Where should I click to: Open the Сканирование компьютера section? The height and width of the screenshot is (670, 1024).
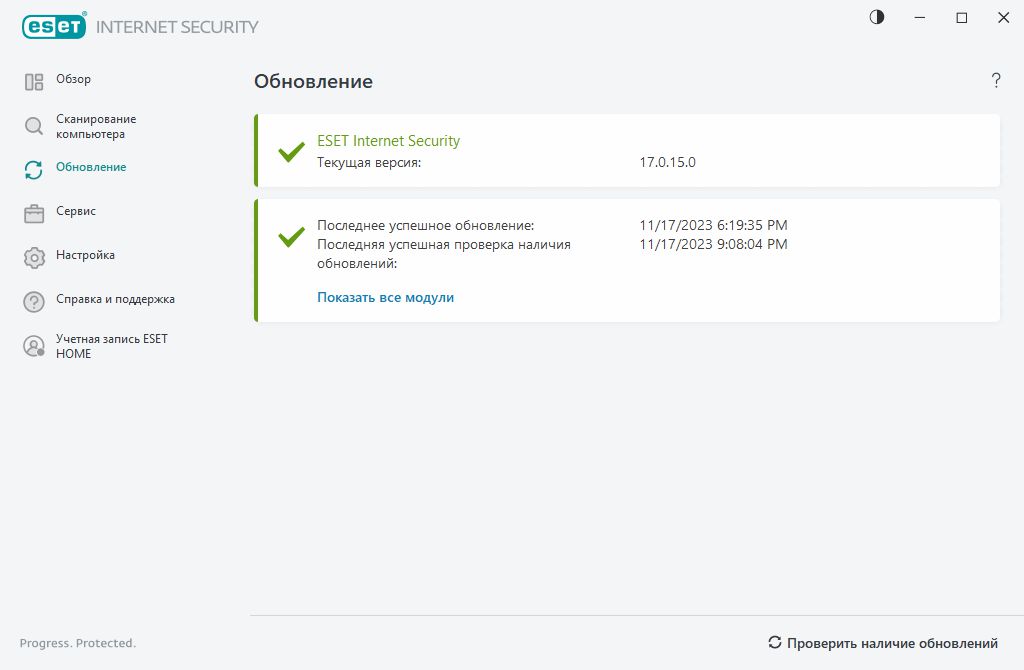point(96,126)
